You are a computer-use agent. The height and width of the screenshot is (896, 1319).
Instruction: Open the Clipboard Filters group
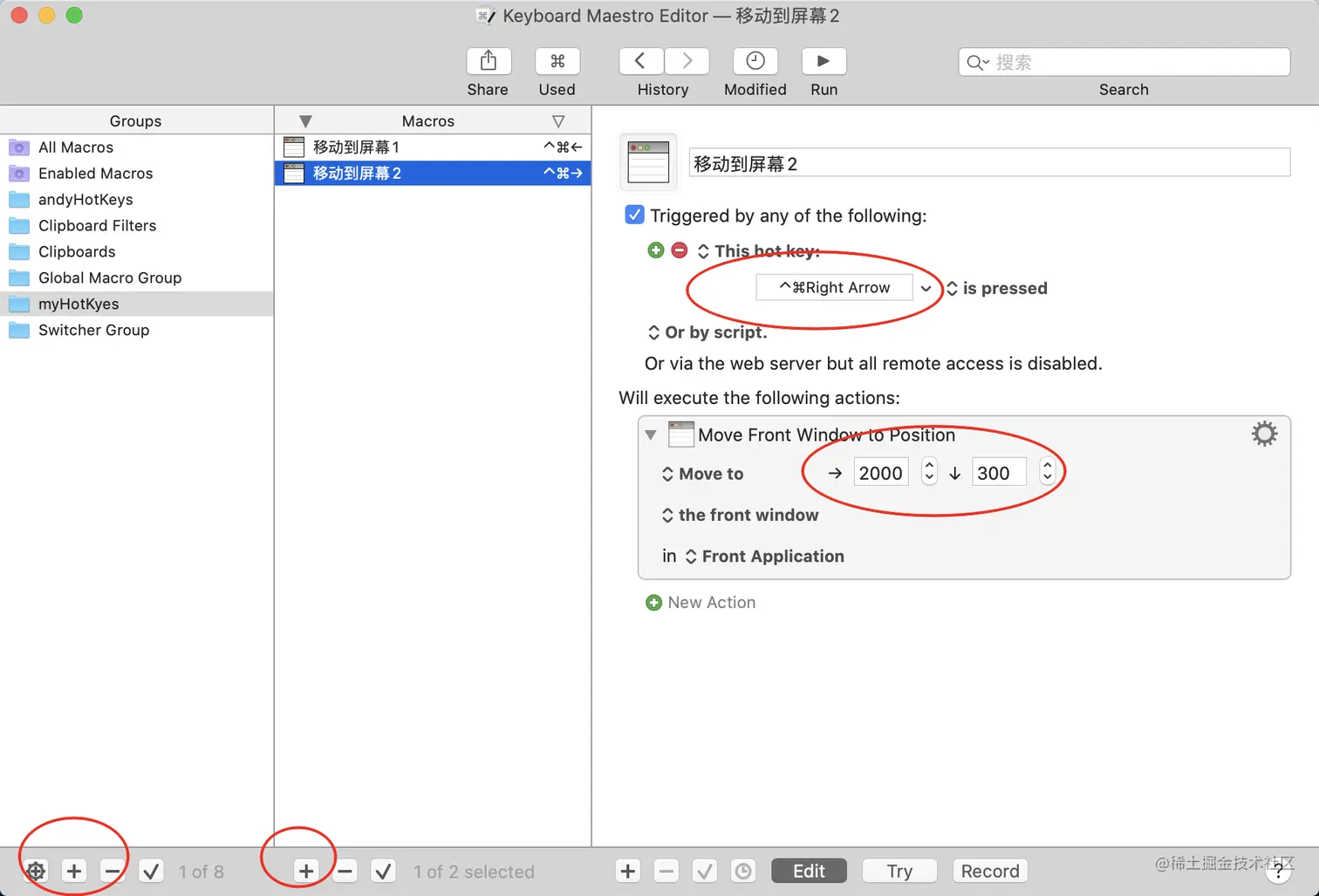137,226
